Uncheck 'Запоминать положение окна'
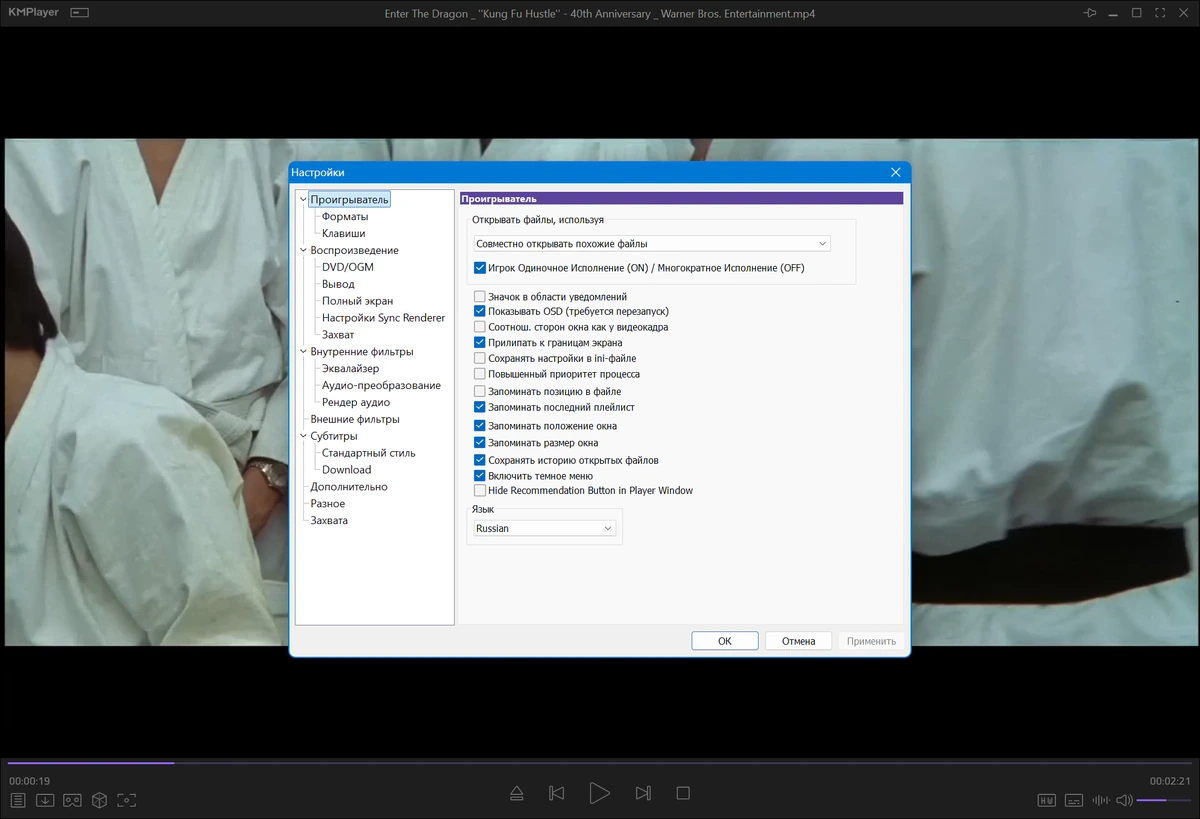 coord(480,426)
